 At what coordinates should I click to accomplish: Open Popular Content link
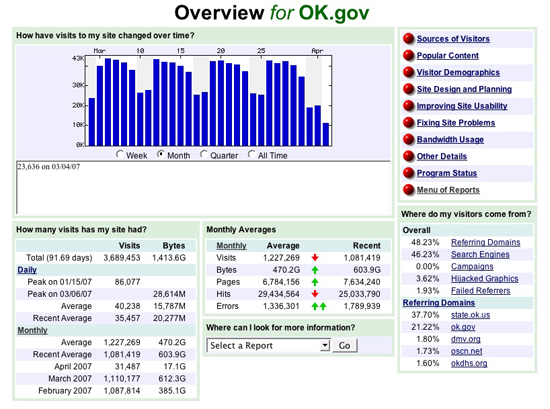(x=448, y=55)
